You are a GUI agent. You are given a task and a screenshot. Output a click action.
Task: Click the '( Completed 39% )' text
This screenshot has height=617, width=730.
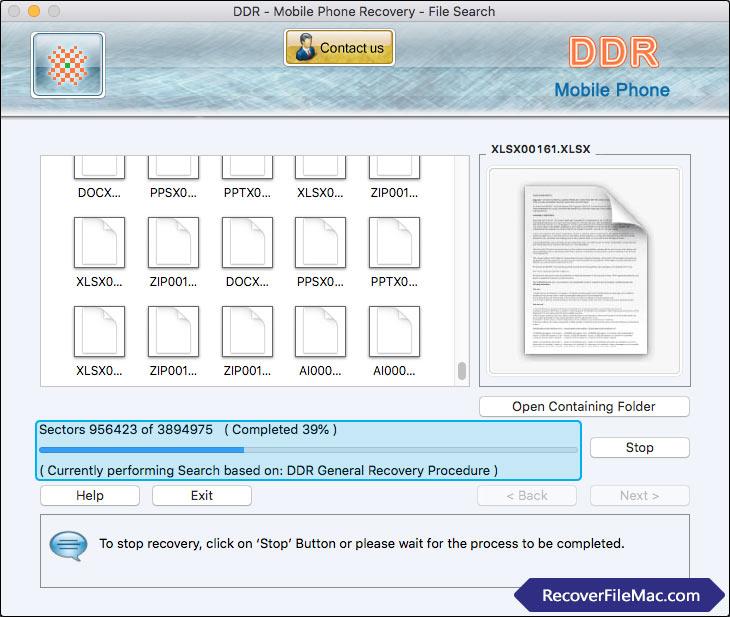coord(281,429)
